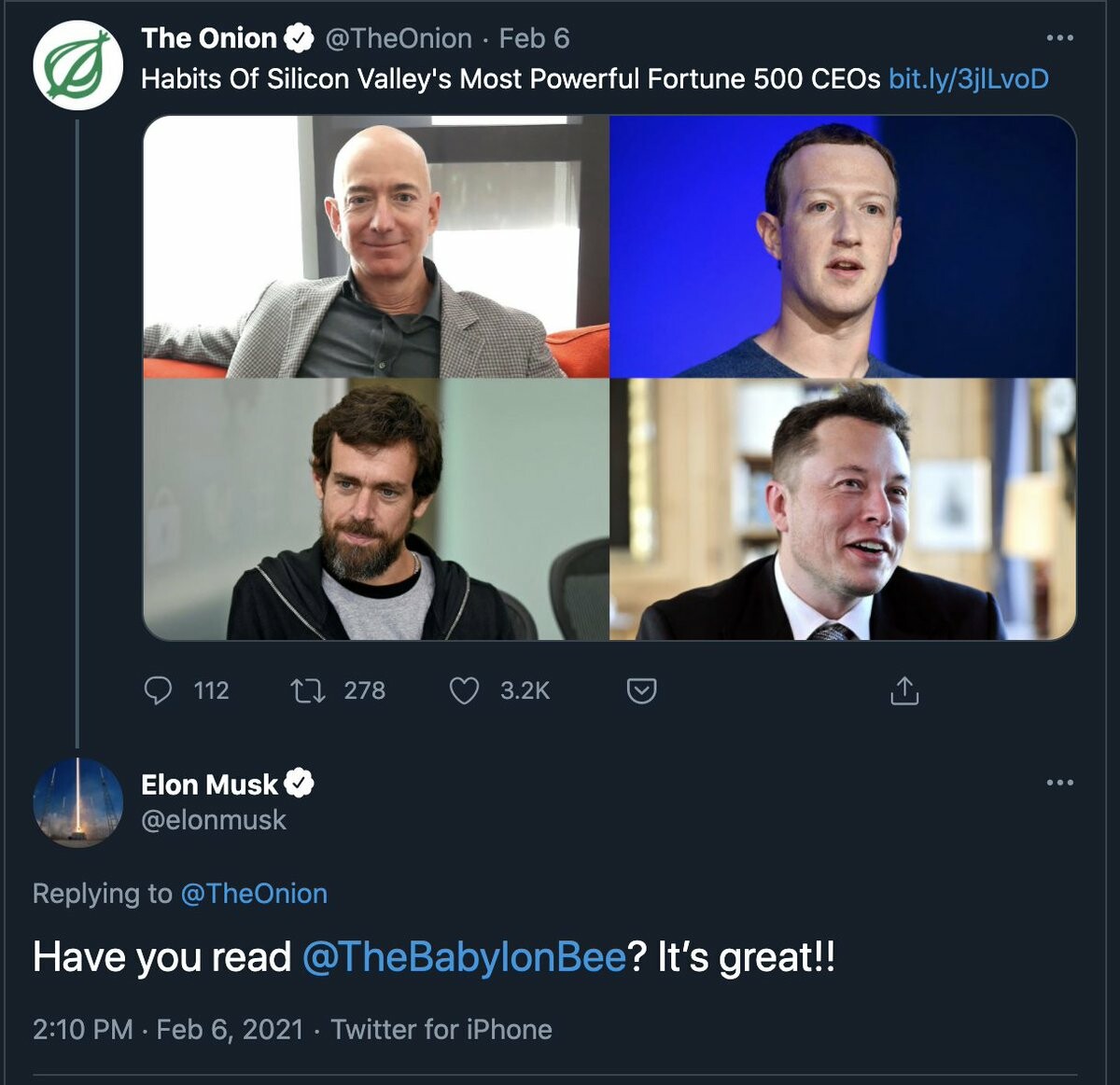Open the share icon on The Onion tweet
Image resolution: width=1120 pixels, height=1085 pixels.
point(904,690)
